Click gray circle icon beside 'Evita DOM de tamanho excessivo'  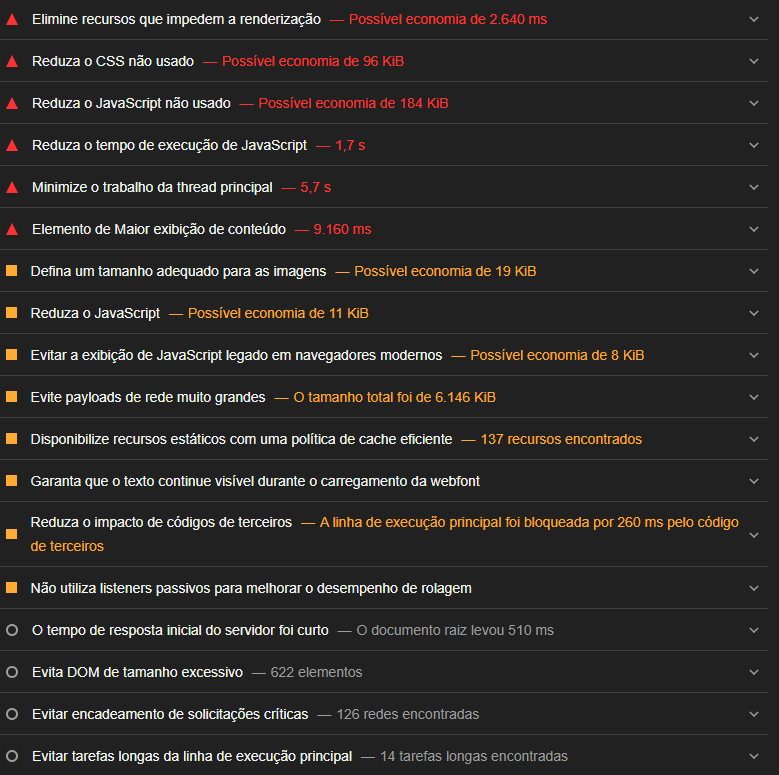tap(12, 672)
